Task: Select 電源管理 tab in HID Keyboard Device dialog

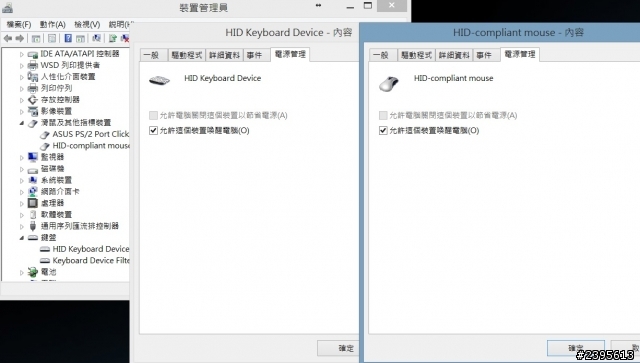Action: [290, 54]
